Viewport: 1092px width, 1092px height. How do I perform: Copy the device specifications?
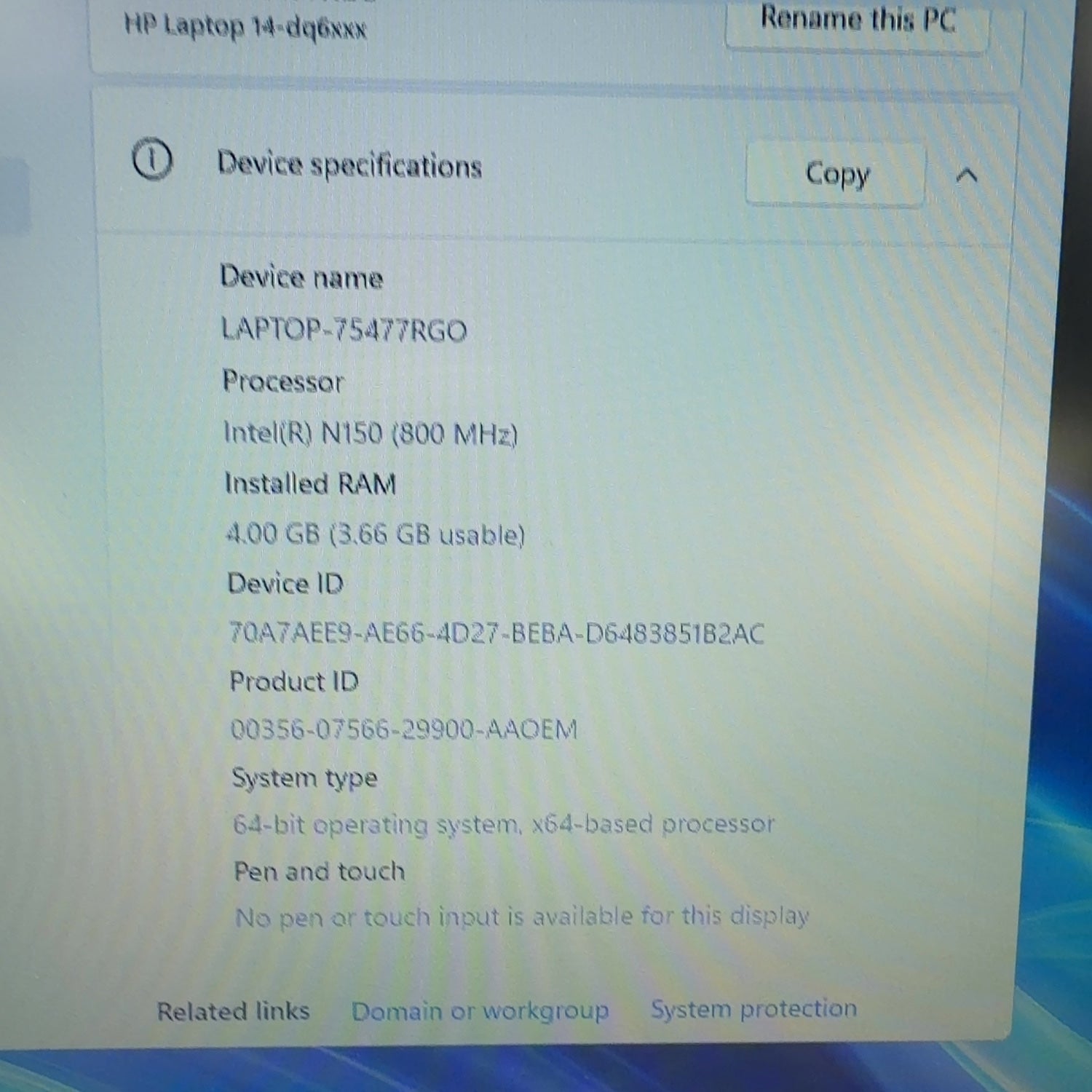pyautogui.click(x=836, y=174)
